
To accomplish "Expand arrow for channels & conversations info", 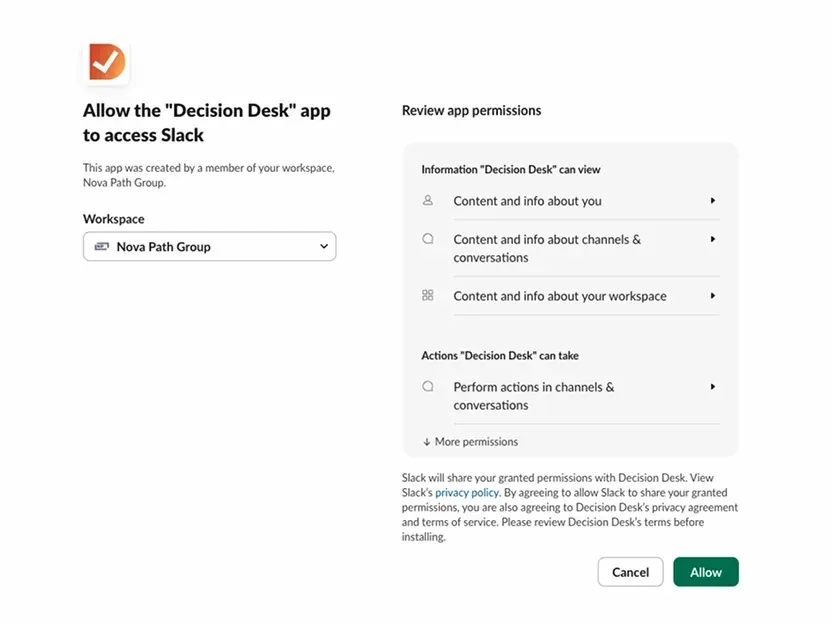I will click(713, 239).
